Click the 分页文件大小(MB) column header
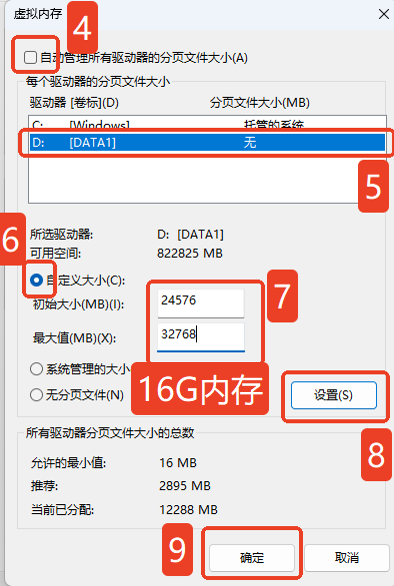Viewport: 394px width, 586px height. (x=259, y=102)
